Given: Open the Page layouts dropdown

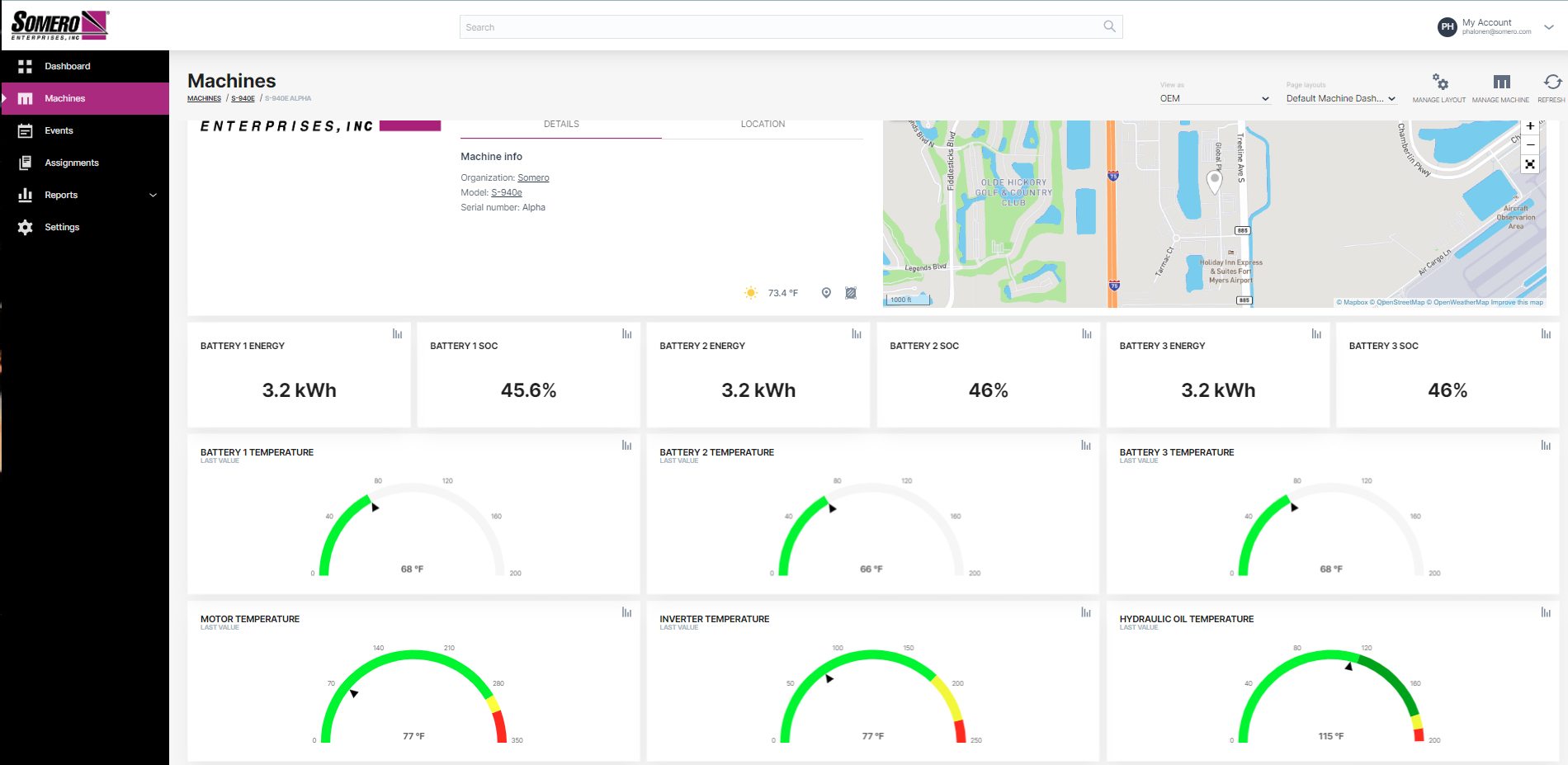Looking at the screenshot, I should click(x=1340, y=98).
